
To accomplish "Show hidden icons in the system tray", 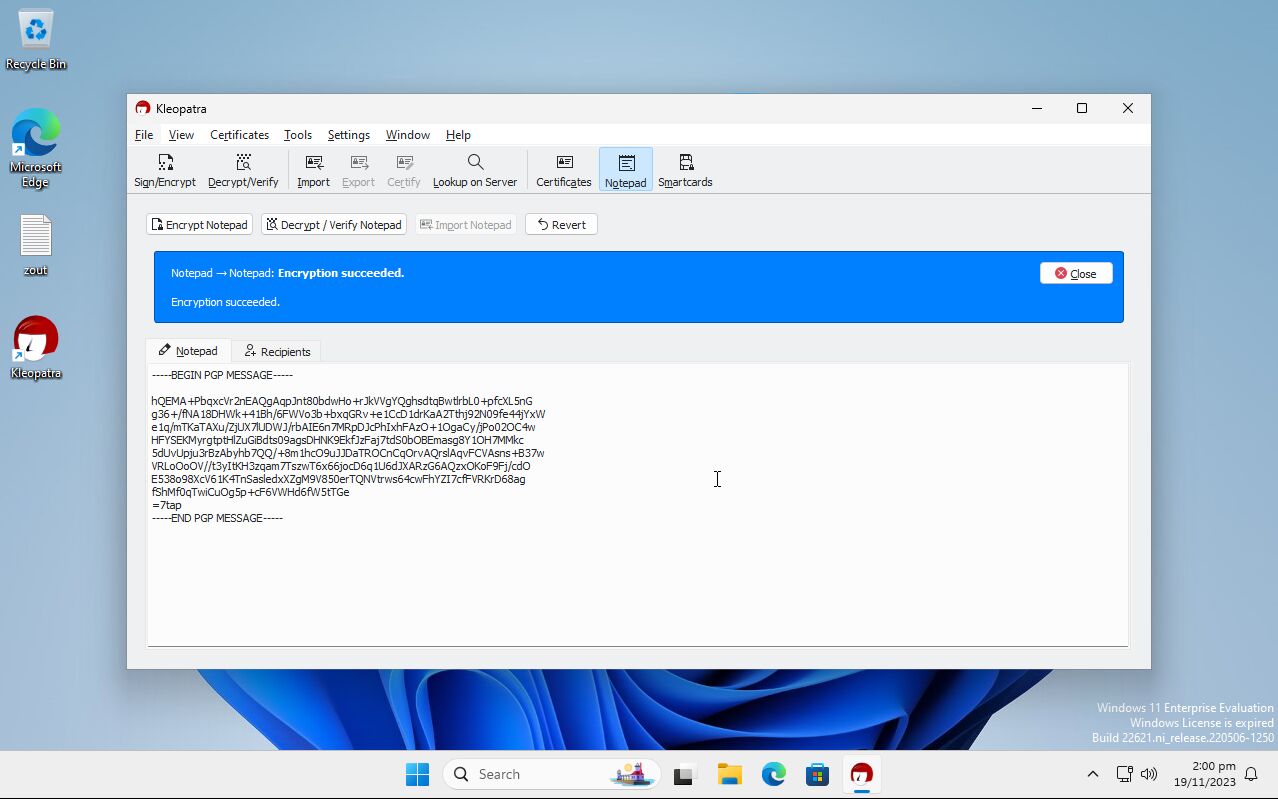I will (x=1092, y=774).
